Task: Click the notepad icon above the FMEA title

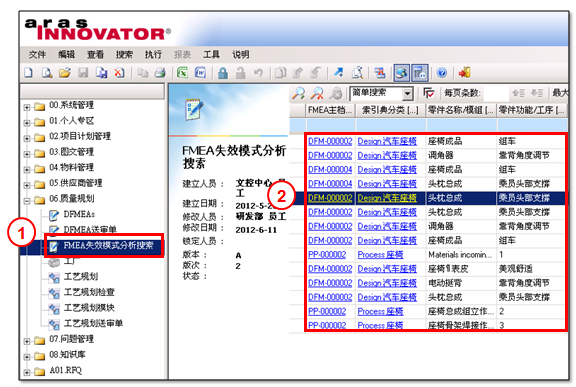Action: point(194,109)
